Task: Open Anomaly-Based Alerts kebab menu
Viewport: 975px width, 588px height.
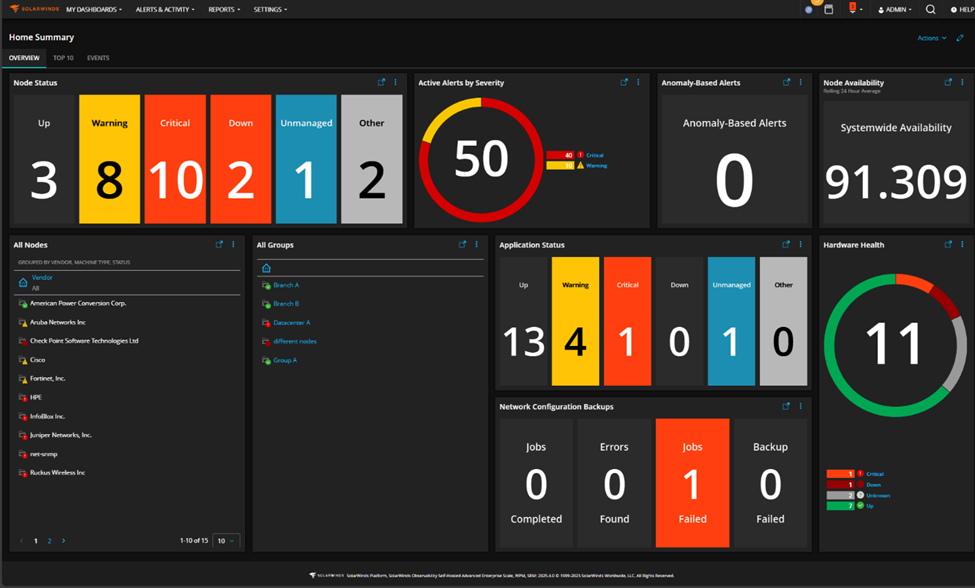Action: click(x=800, y=82)
